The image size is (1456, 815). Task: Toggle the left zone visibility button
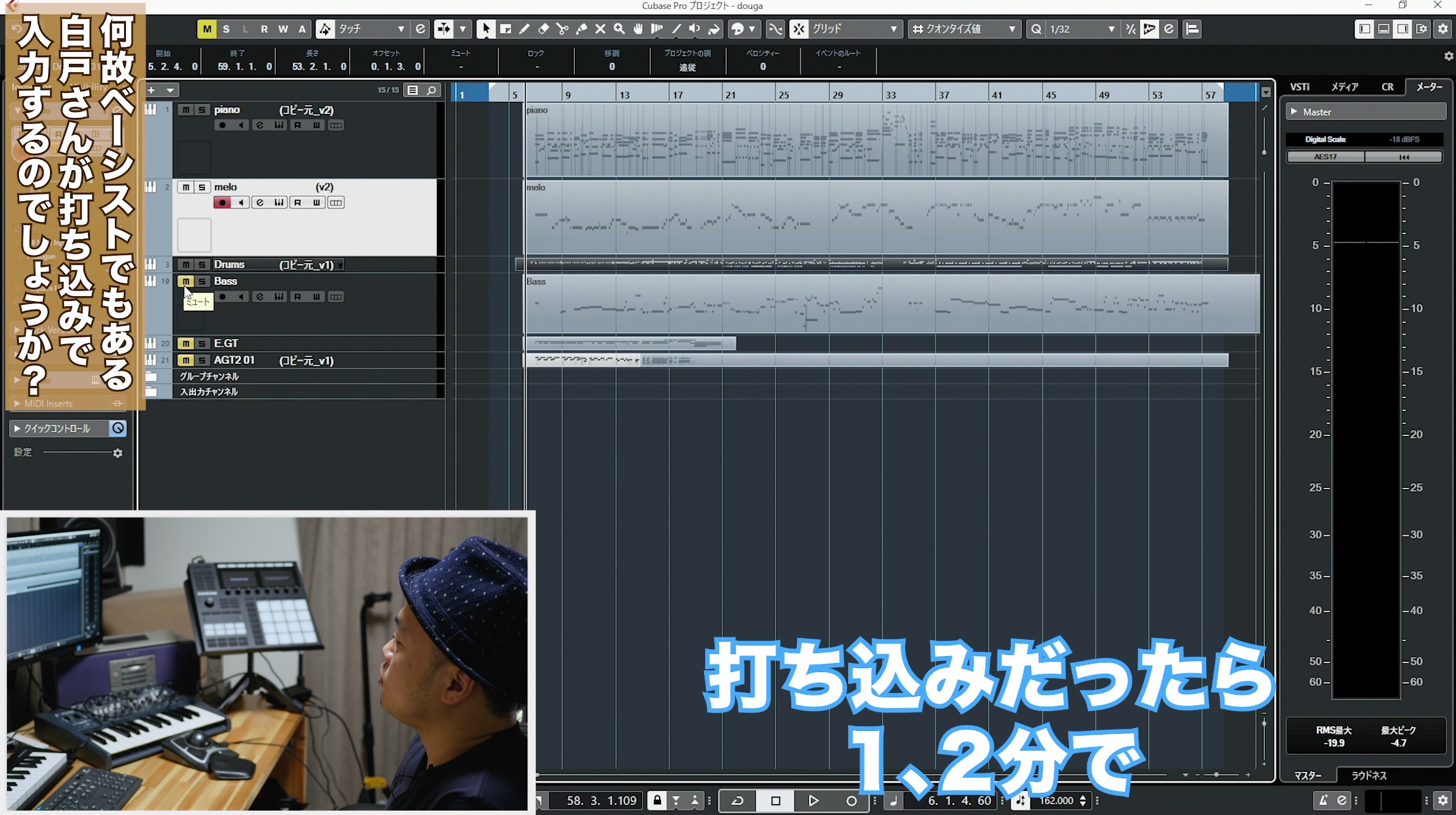click(1364, 29)
